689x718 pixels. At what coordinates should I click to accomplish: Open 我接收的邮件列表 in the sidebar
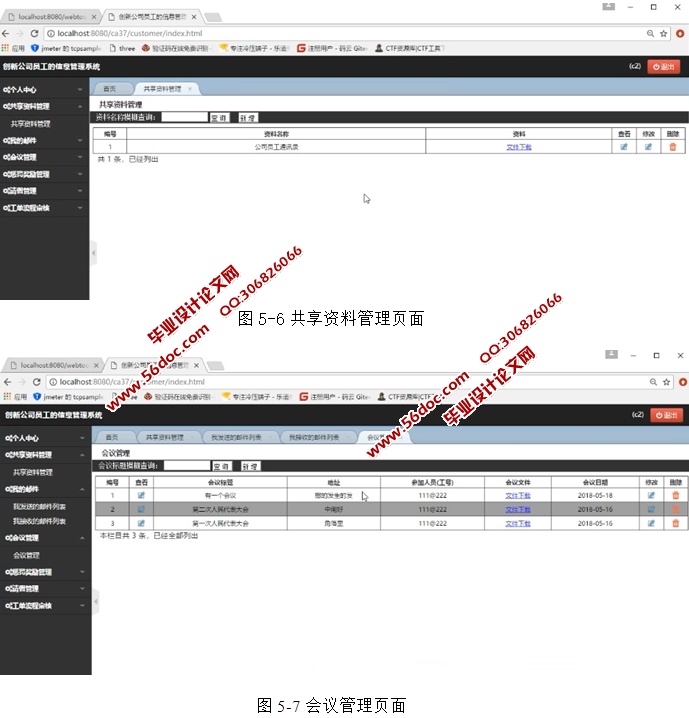(40, 521)
